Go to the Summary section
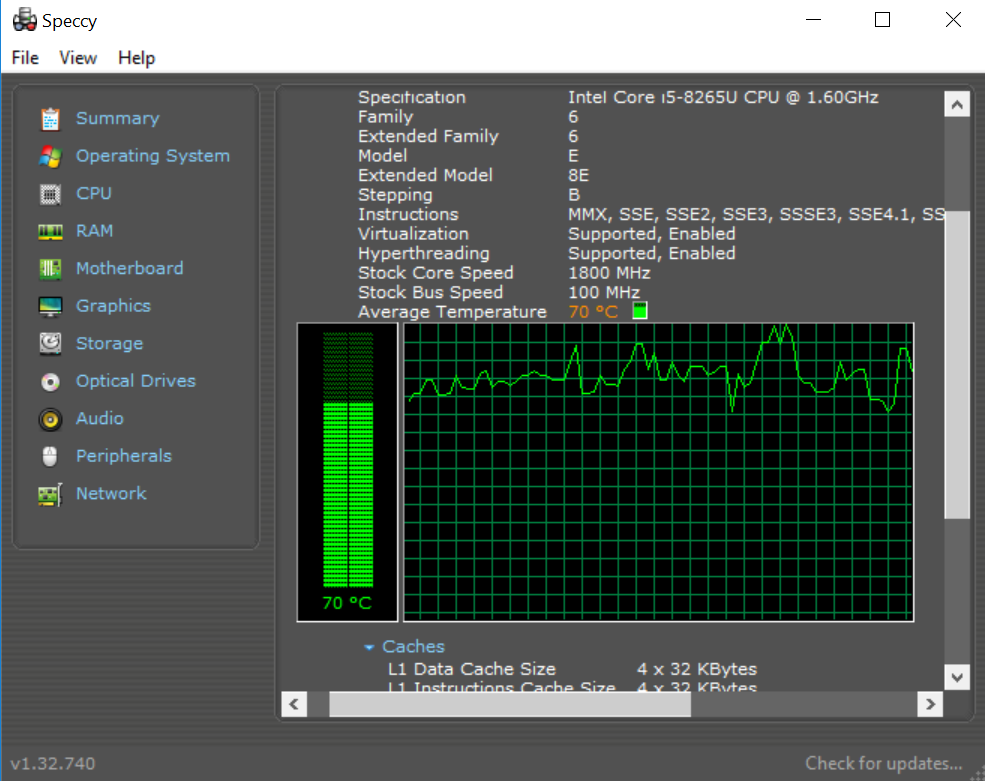Screen dimensions: 985x781 click(x=117, y=118)
